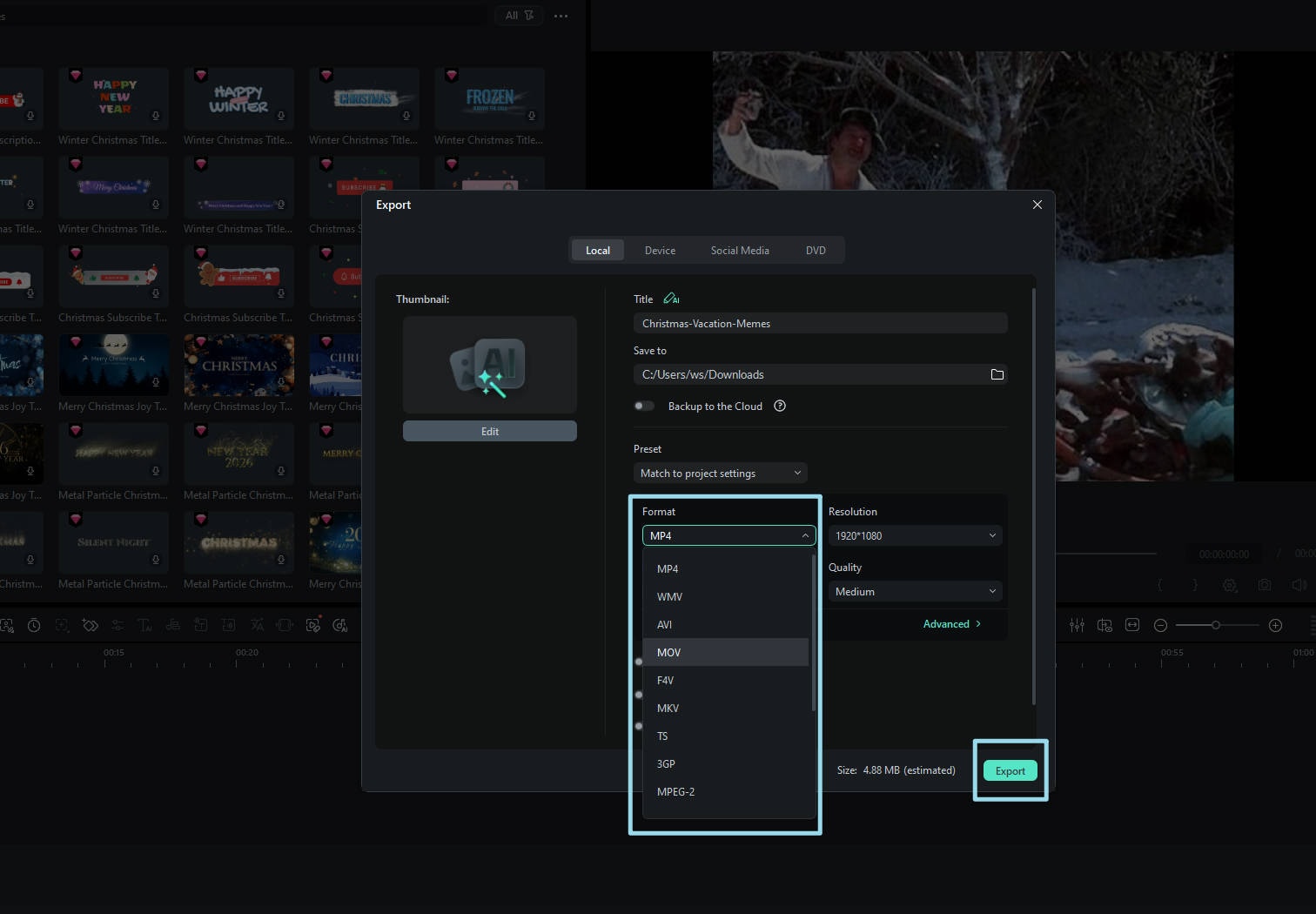Click the 00:15 mark on the timeline ruler

click(114, 652)
